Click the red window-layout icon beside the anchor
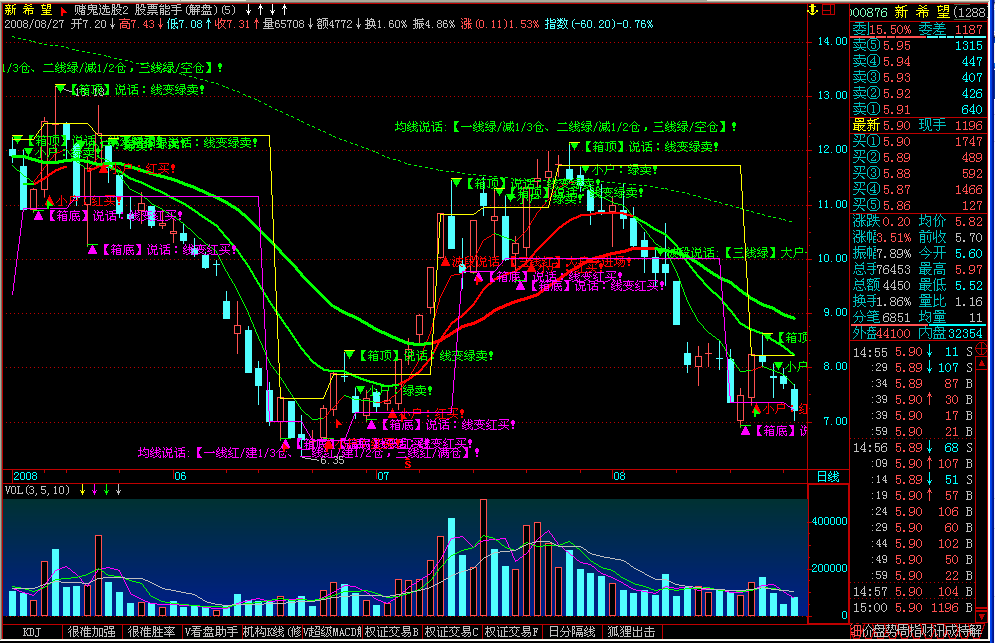The height and width of the screenshot is (643, 995). click(x=828, y=10)
